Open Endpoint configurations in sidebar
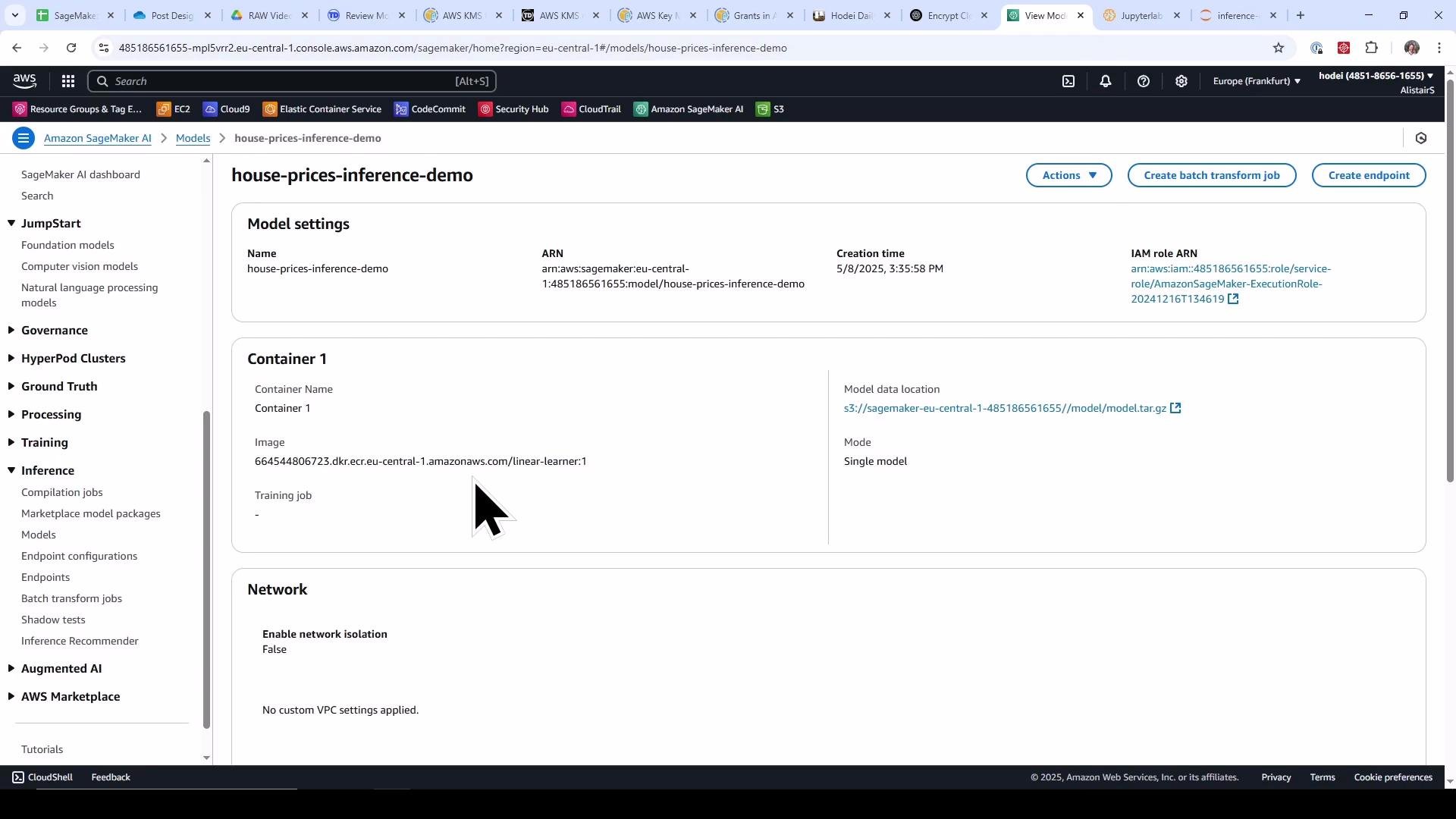The height and width of the screenshot is (819, 1456). coord(79,557)
